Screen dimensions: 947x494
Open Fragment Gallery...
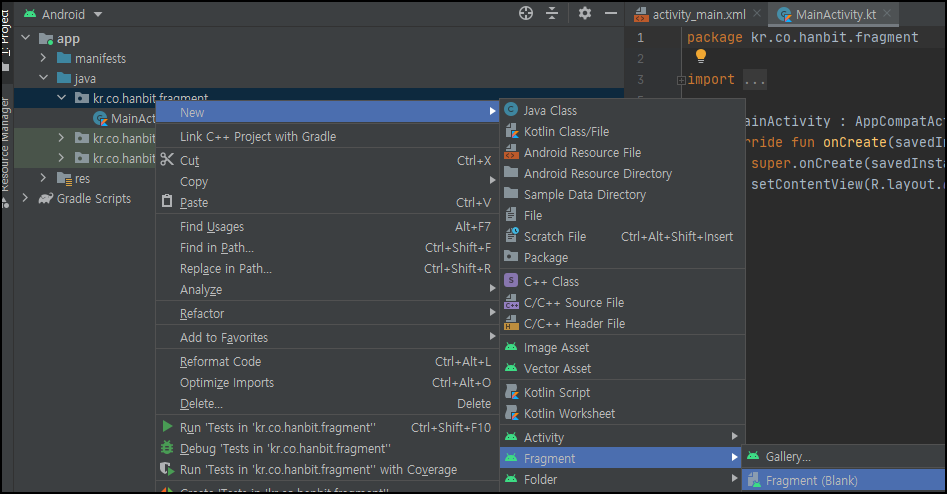click(x=844, y=457)
